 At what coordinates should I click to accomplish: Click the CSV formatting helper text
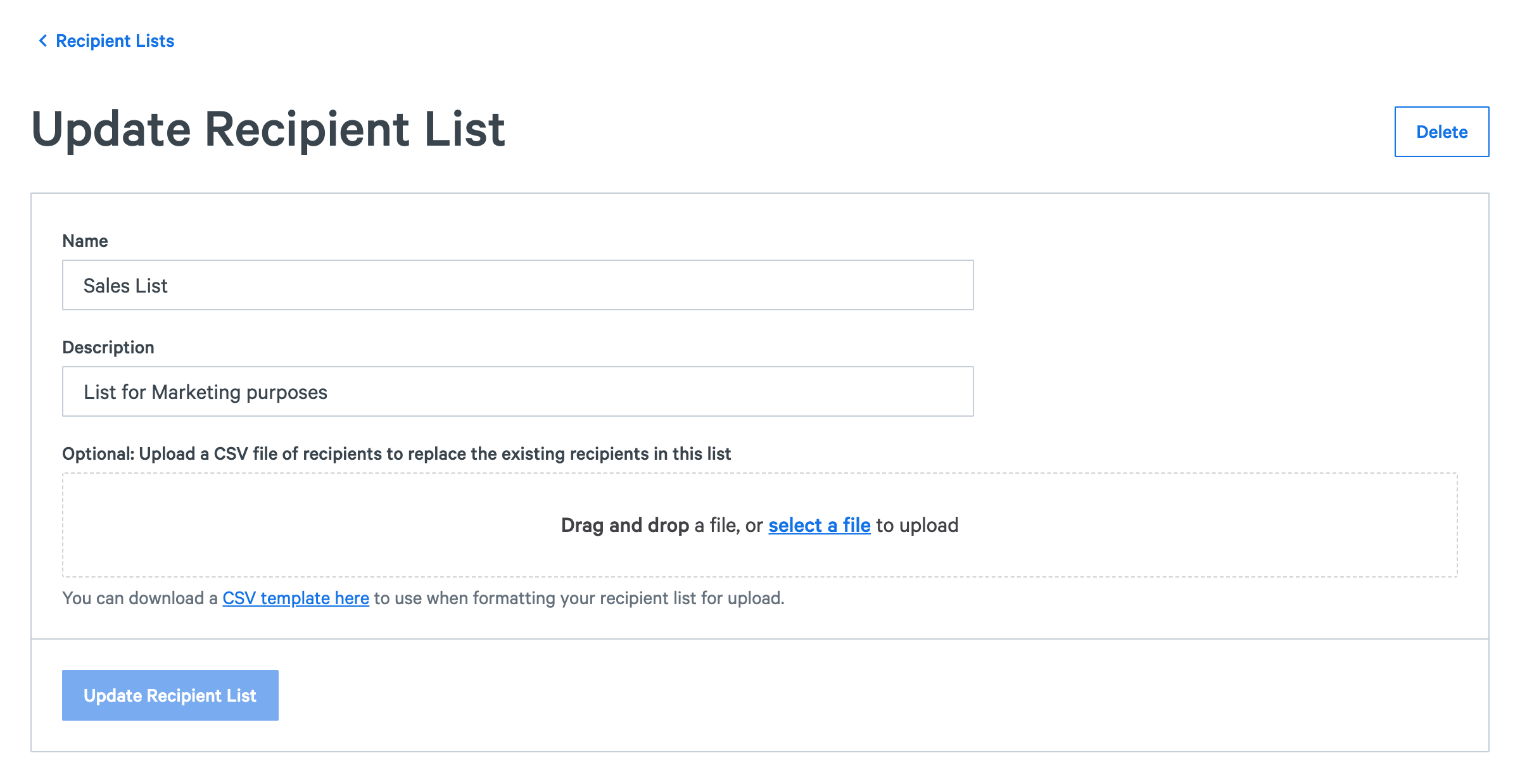423,598
